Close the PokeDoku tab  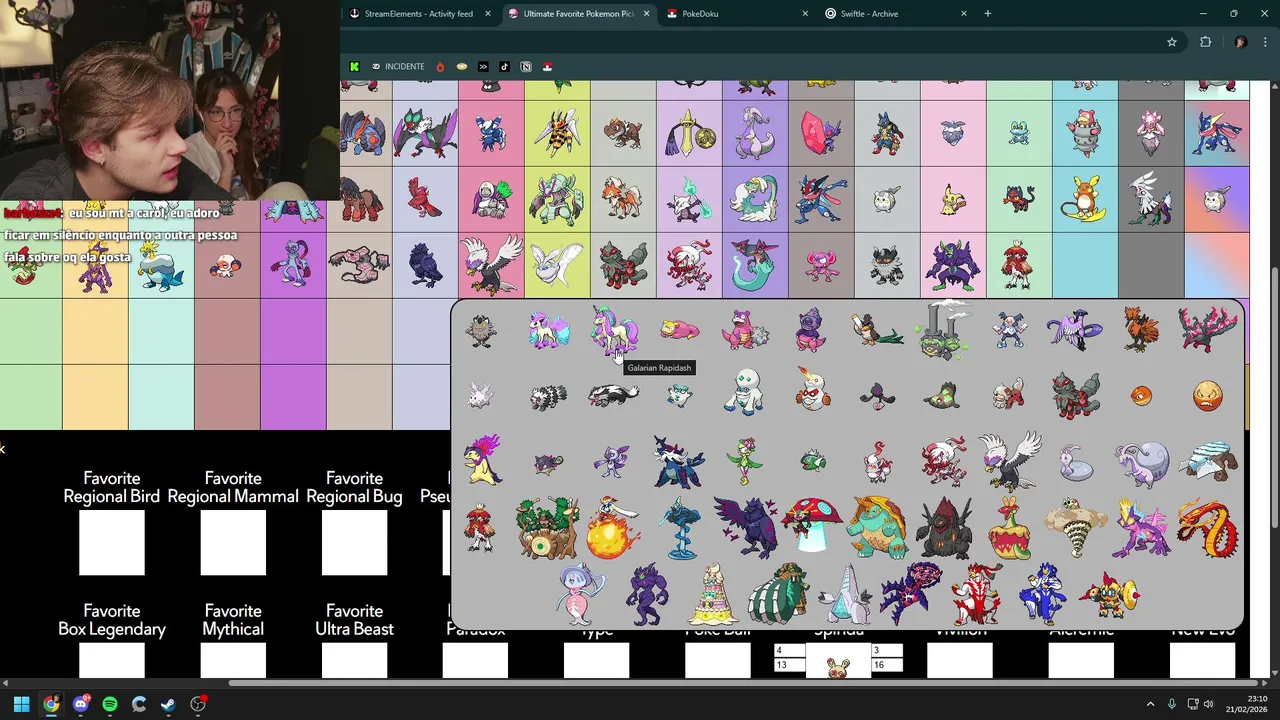[x=805, y=14]
